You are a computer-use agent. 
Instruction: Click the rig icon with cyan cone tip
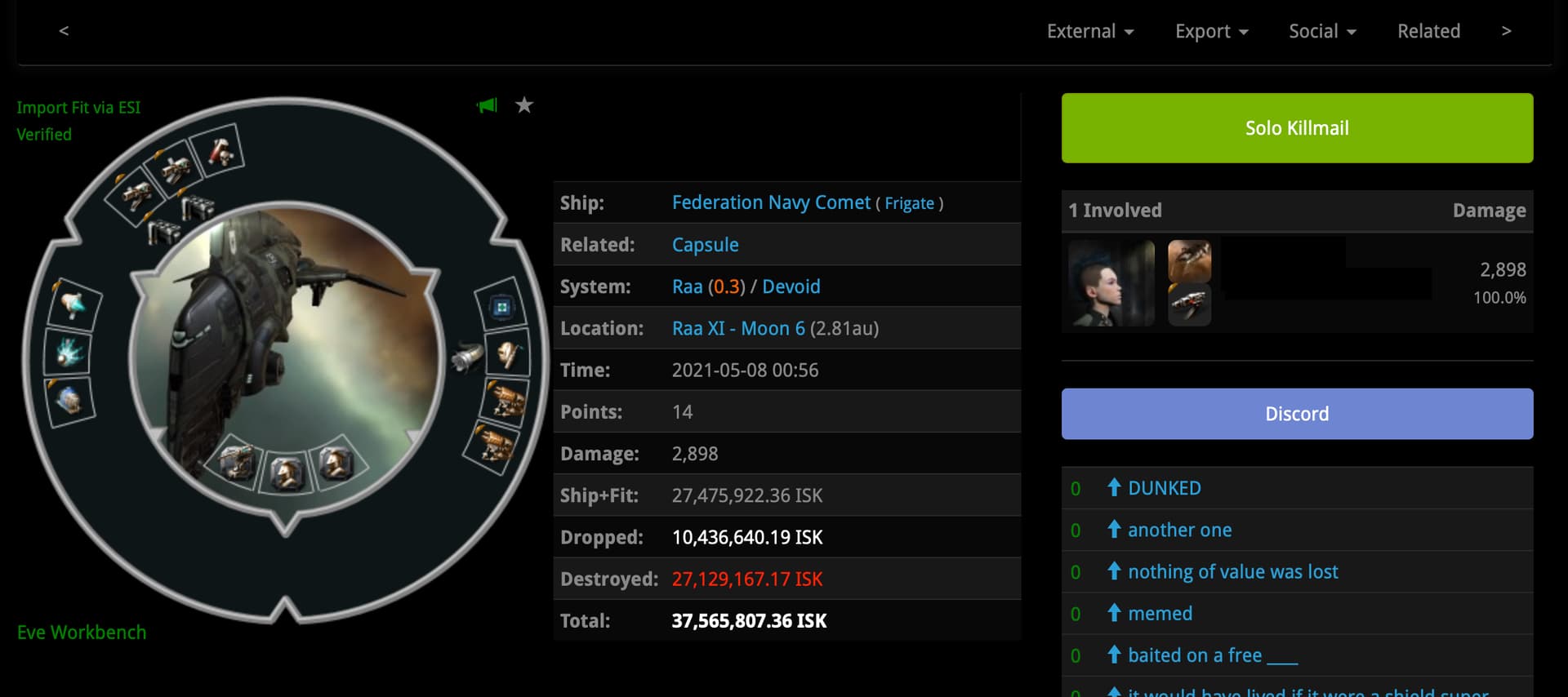(73, 305)
